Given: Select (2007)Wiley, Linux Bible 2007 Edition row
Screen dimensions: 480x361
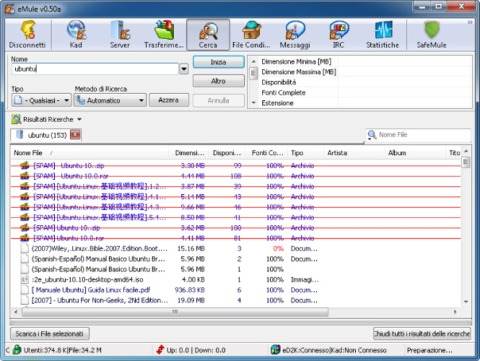Looking at the screenshot, I should (236, 249).
